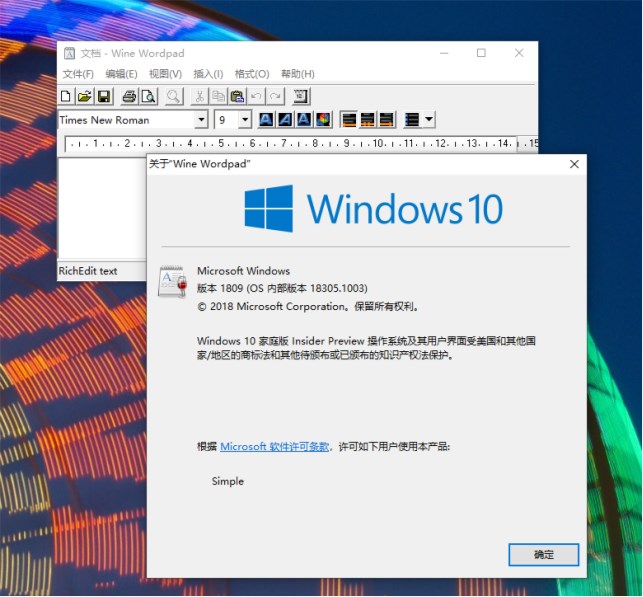The height and width of the screenshot is (597, 643).
Task: Click the Wordpad title bar app icon
Action: (x=69, y=53)
